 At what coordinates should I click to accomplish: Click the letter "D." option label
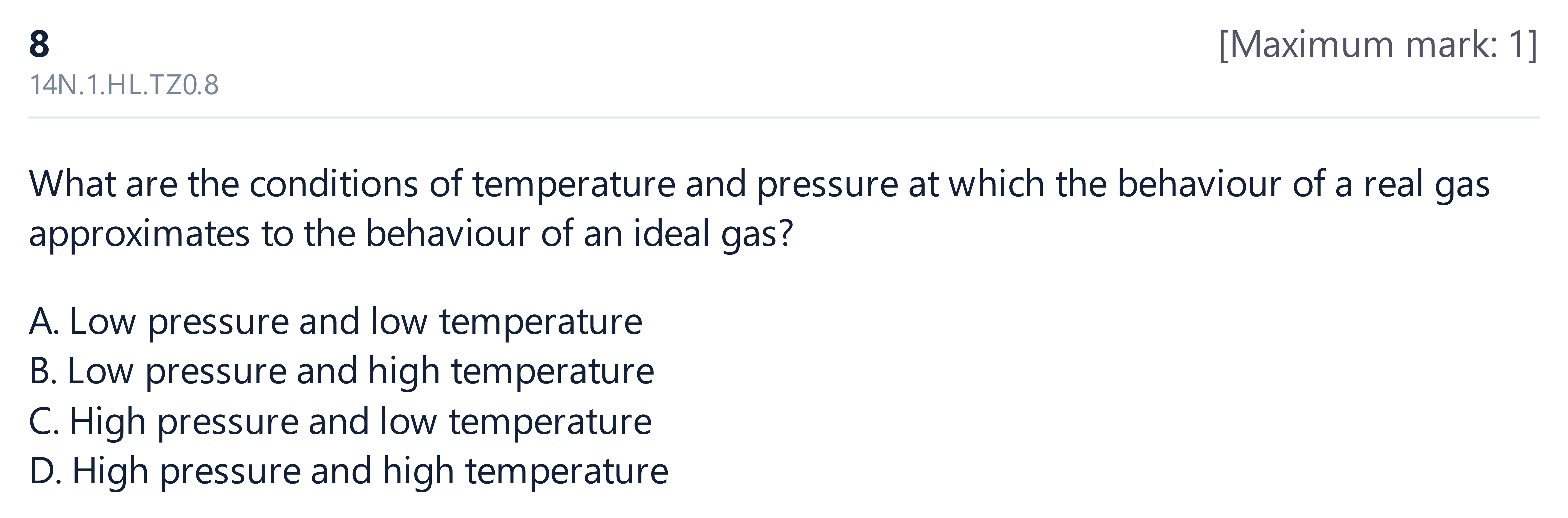(x=45, y=471)
